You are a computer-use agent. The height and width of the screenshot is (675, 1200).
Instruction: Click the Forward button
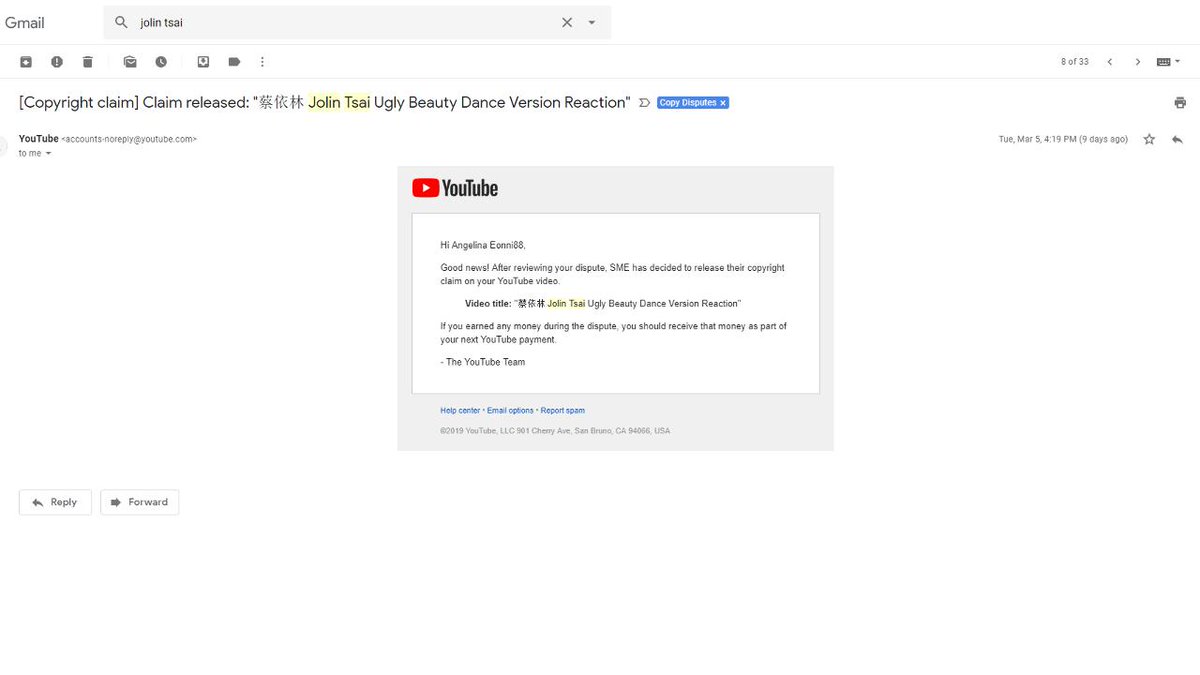[139, 502]
